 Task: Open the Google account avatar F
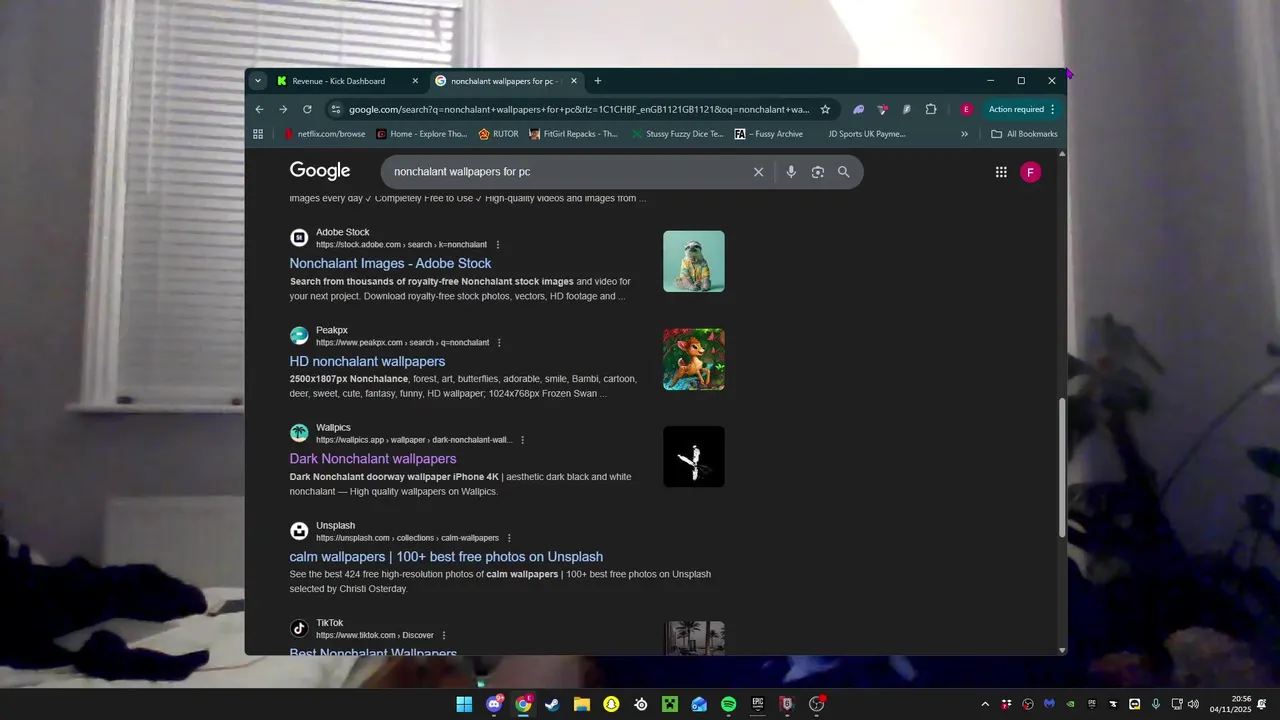[x=1030, y=172]
